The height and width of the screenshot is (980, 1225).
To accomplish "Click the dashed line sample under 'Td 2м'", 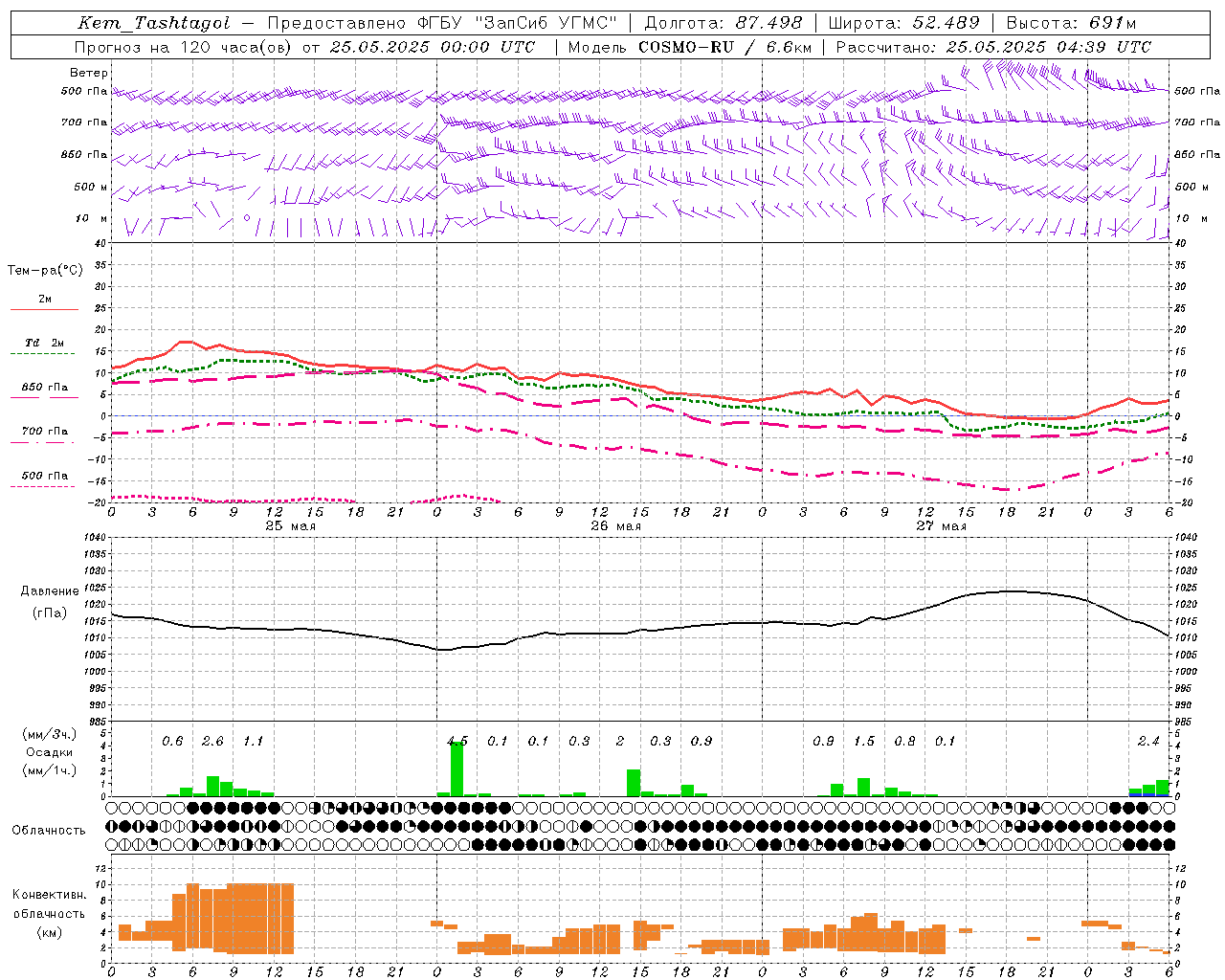I will click(42, 353).
